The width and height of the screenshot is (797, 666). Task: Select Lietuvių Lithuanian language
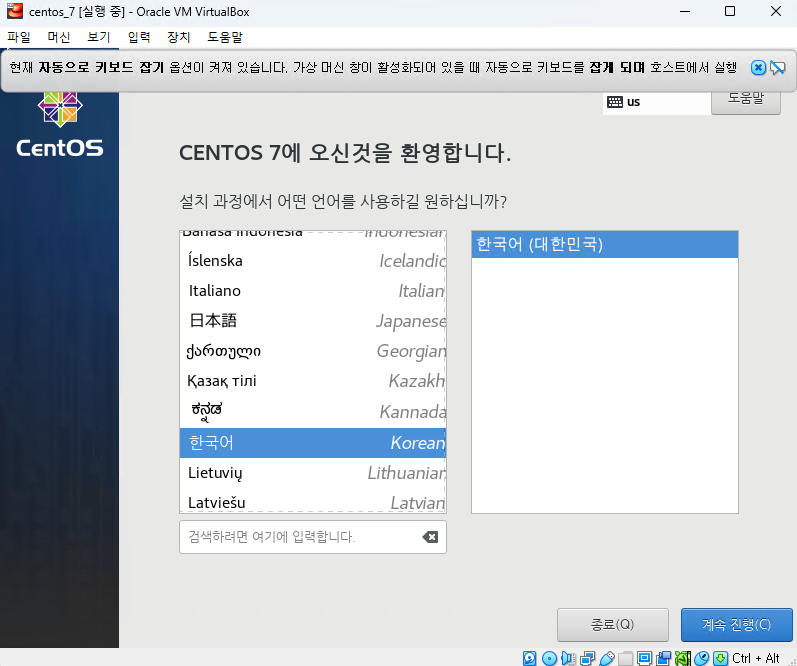pos(313,473)
